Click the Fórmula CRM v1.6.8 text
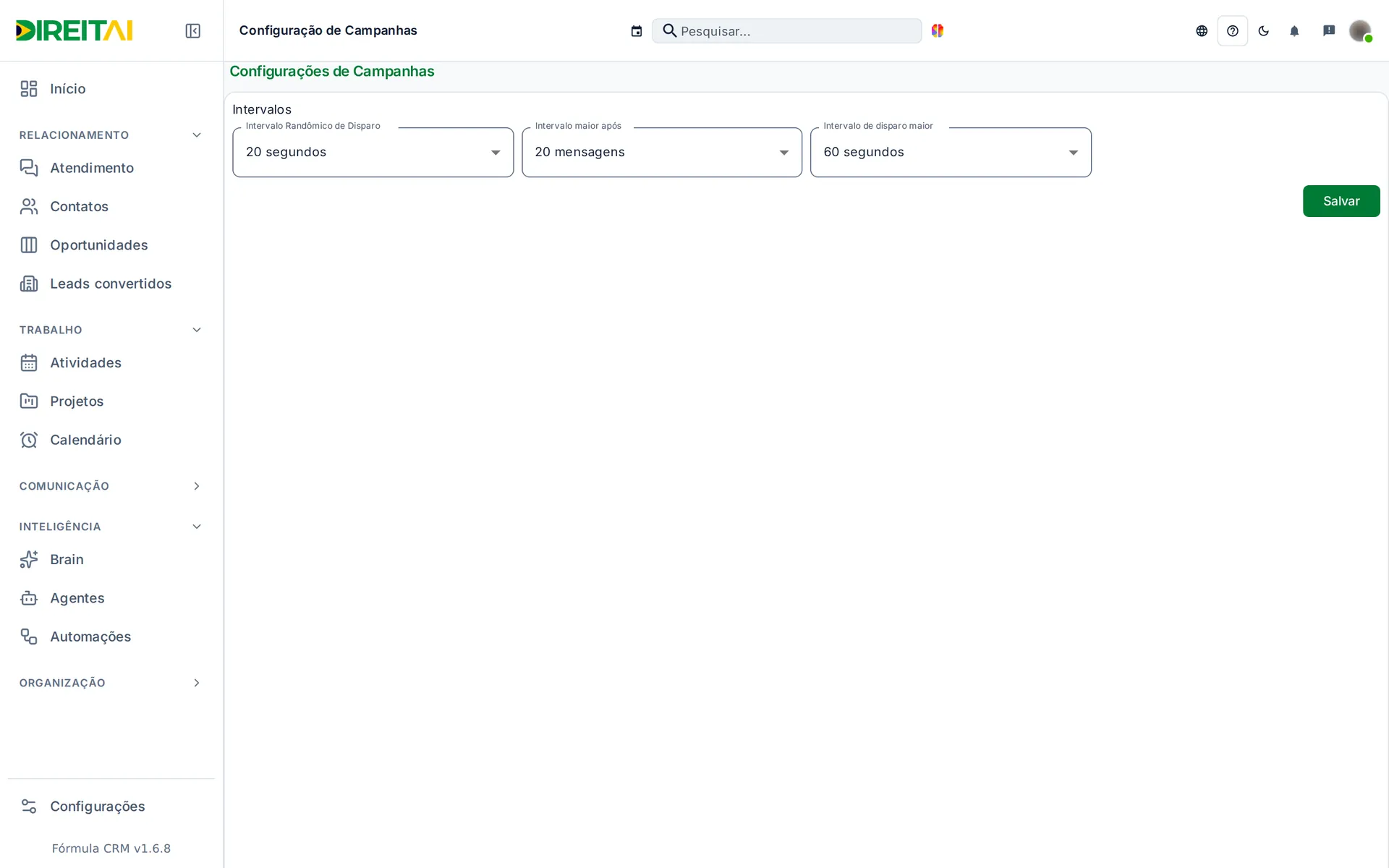 111,848
